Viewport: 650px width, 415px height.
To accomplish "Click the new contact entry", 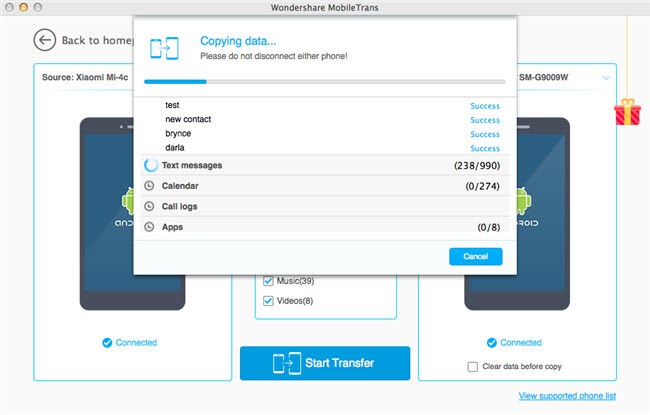I will pos(188,119).
